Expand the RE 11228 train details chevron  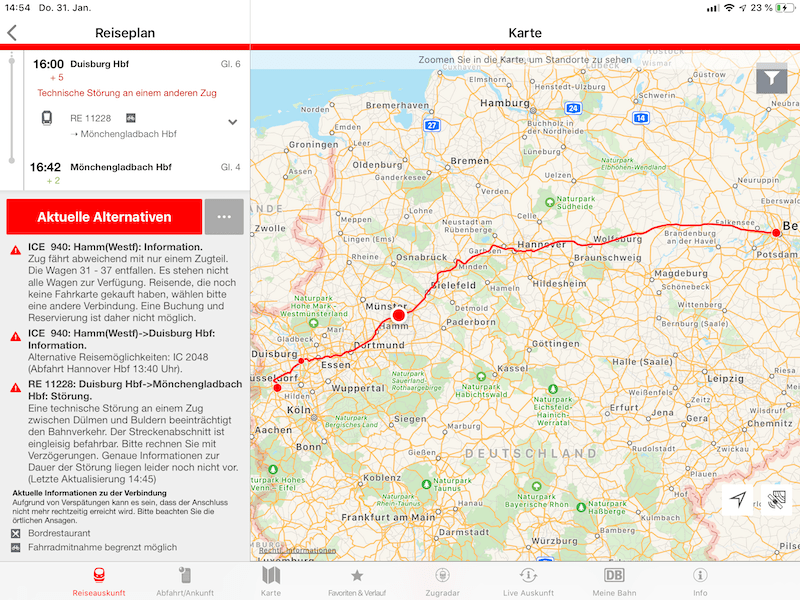coord(233,122)
